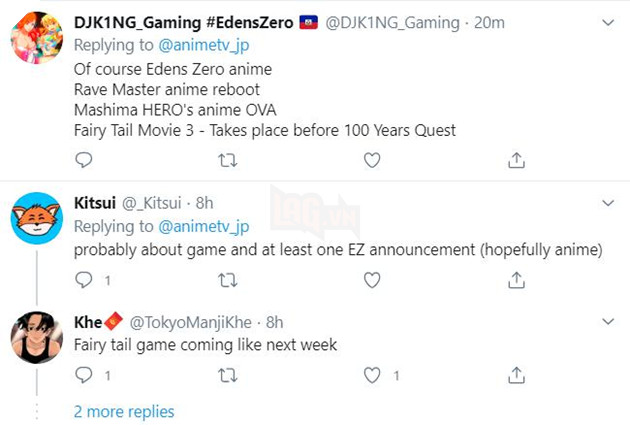Reply to Khe's Fairy Tail game tweet
The image size is (630, 425).
84,375
